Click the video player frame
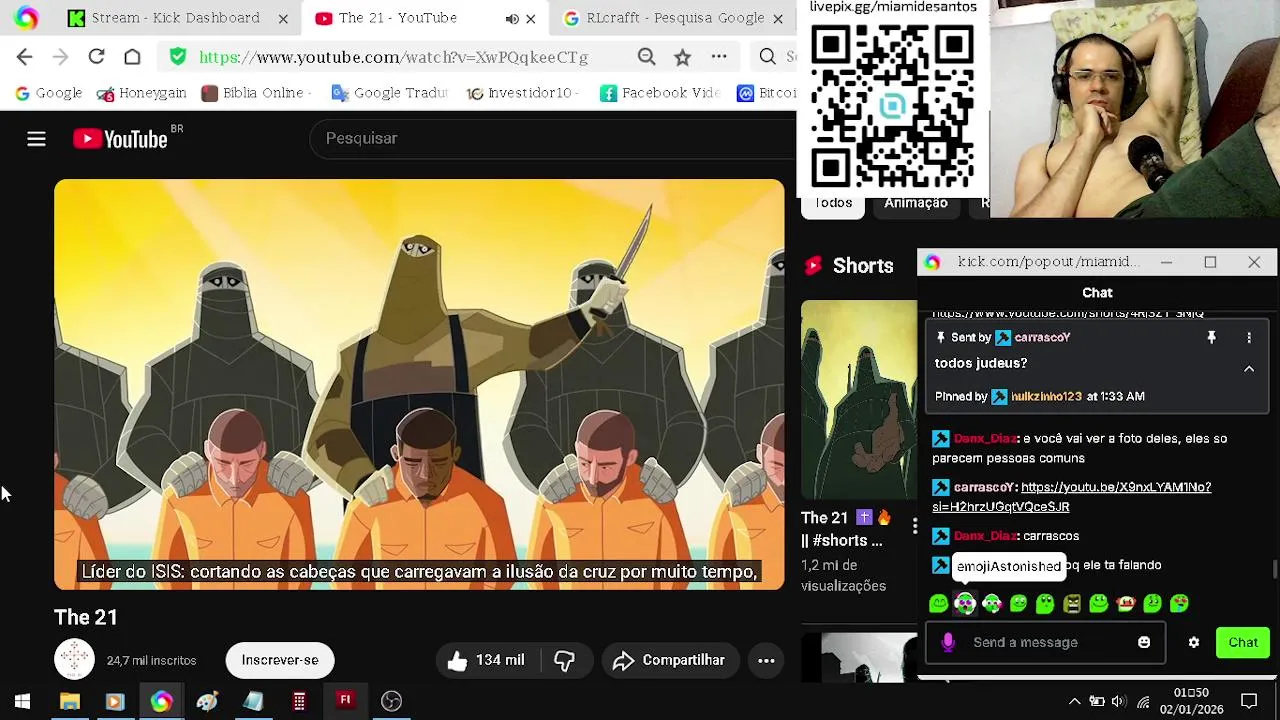1280x720 pixels. click(420, 385)
